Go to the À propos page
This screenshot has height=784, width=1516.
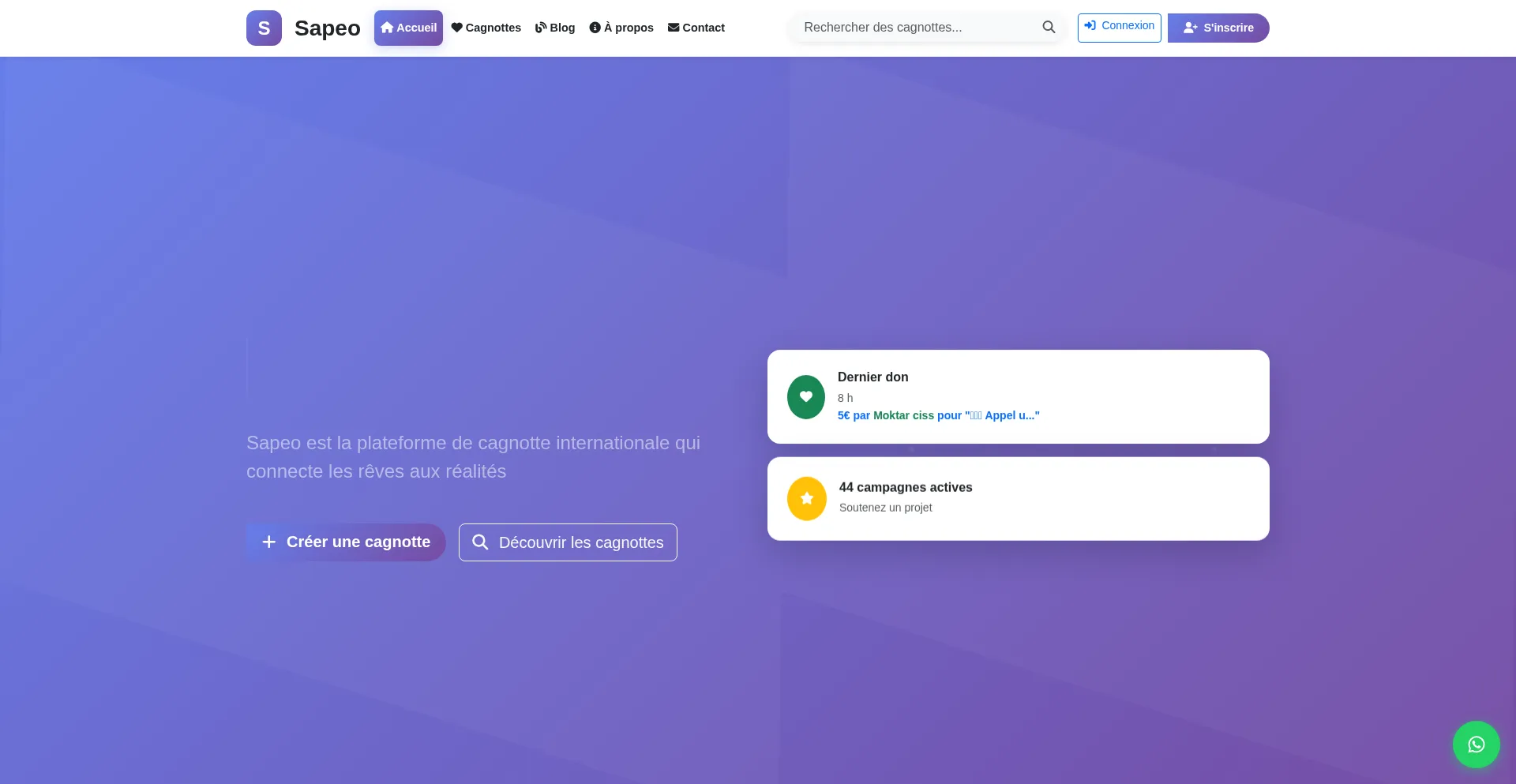[x=621, y=28]
